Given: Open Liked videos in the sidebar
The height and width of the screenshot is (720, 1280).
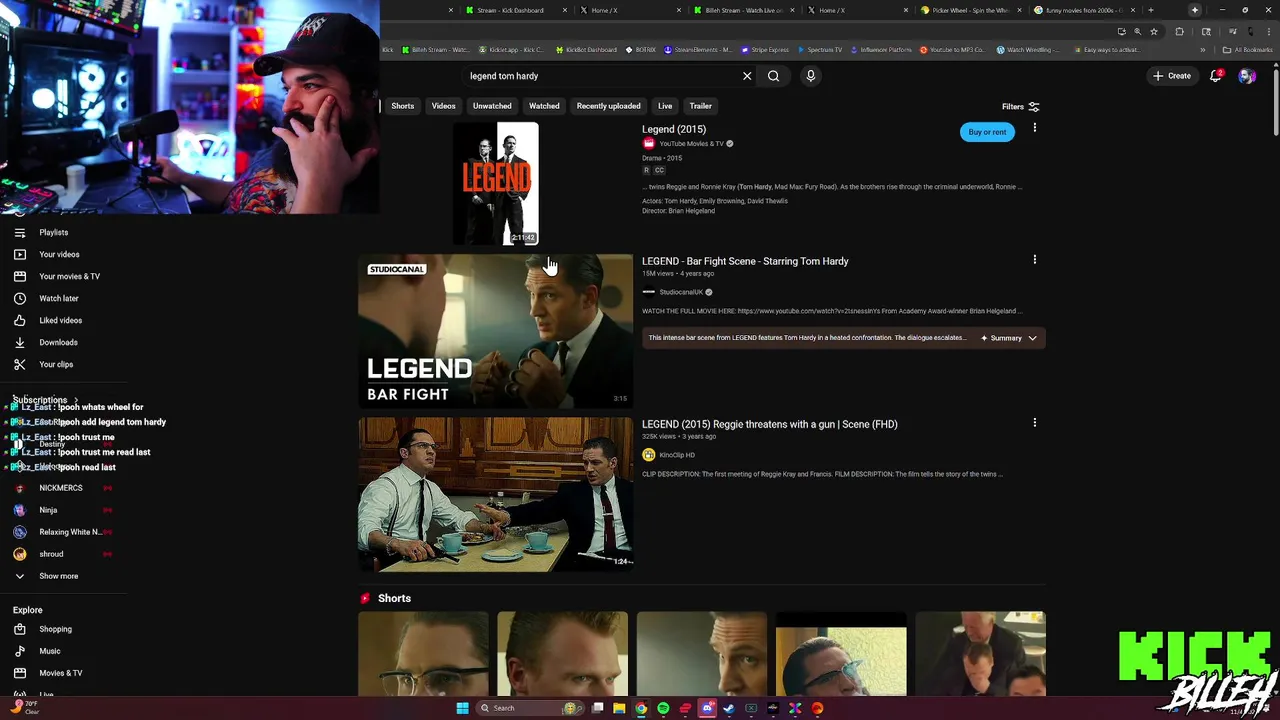Looking at the screenshot, I should [x=60, y=320].
